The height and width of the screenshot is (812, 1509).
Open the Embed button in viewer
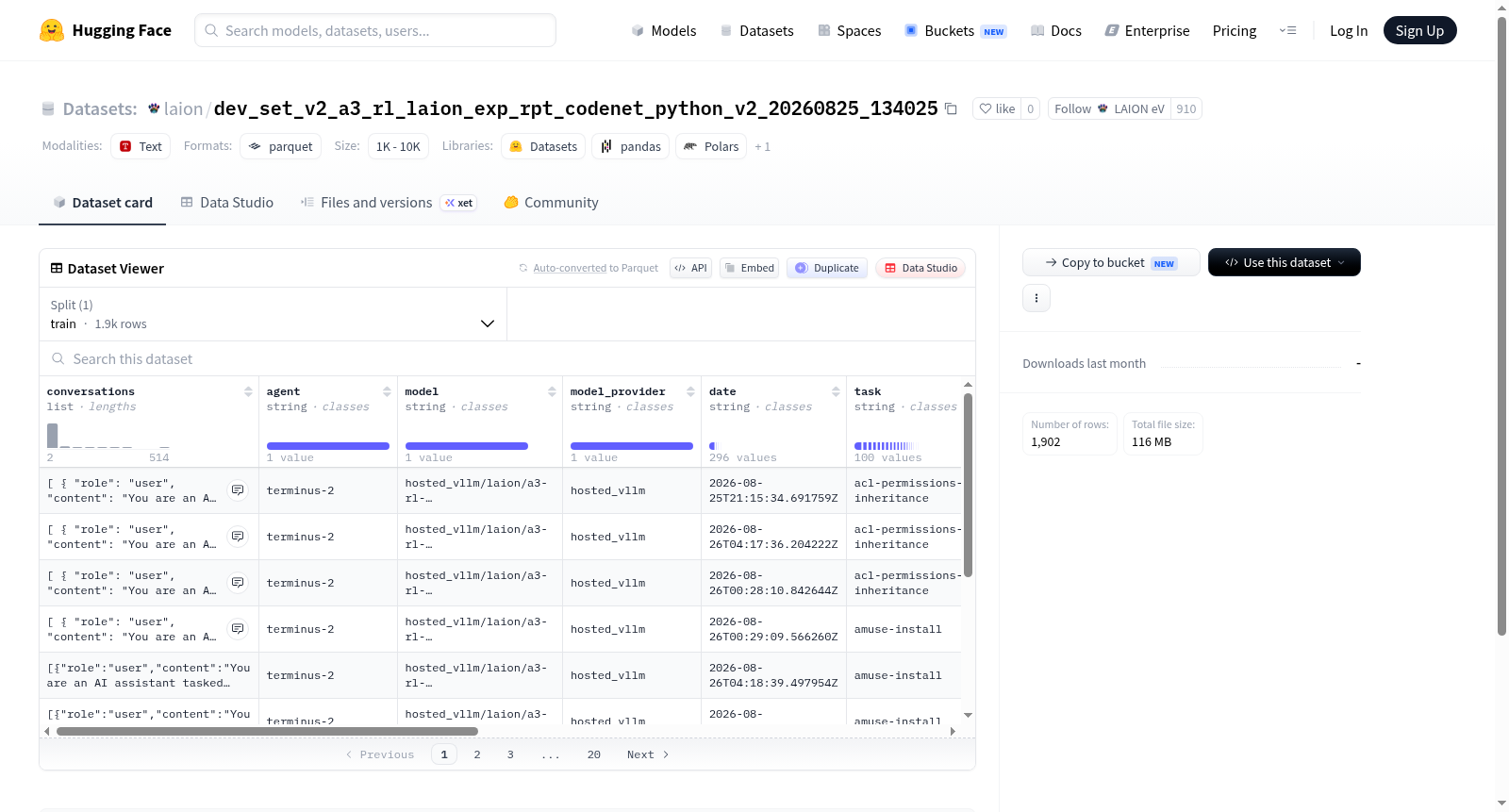[749, 268]
